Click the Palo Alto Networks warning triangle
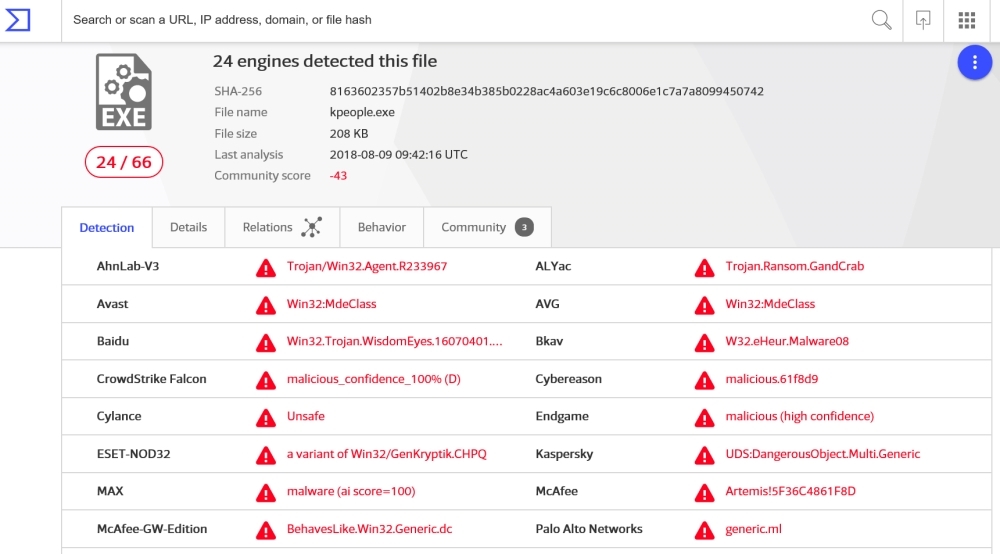The image size is (1000, 554). click(705, 530)
